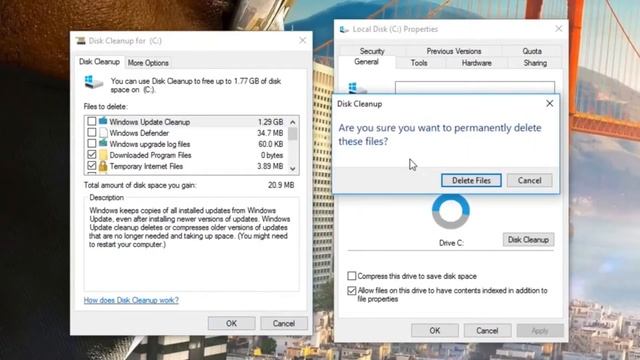Uncheck Allow files on this drive to be indexed
This screenshot has width=640, height=360.
coord(351,291)
